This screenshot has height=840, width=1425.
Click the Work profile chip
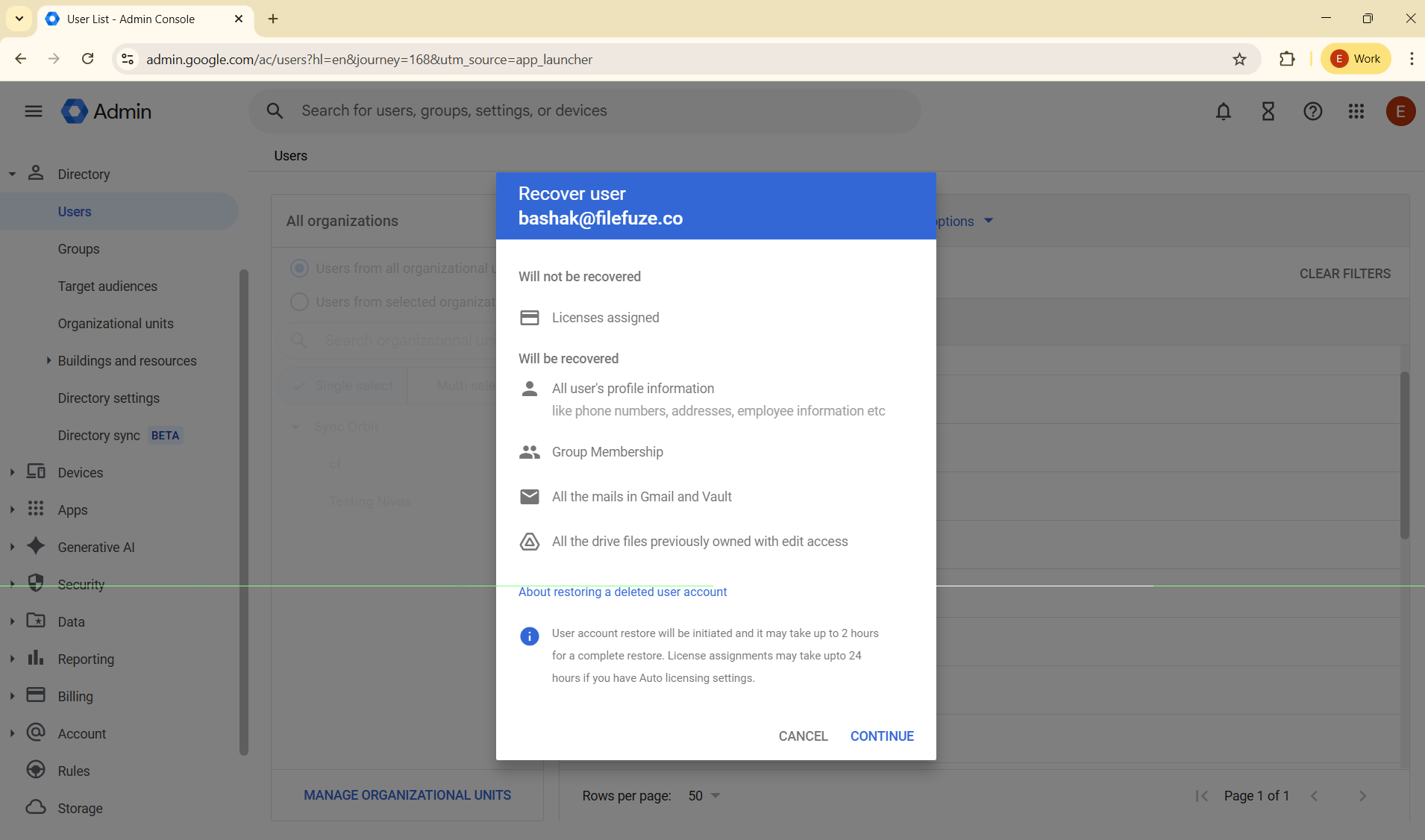(x=1356, y=59)
